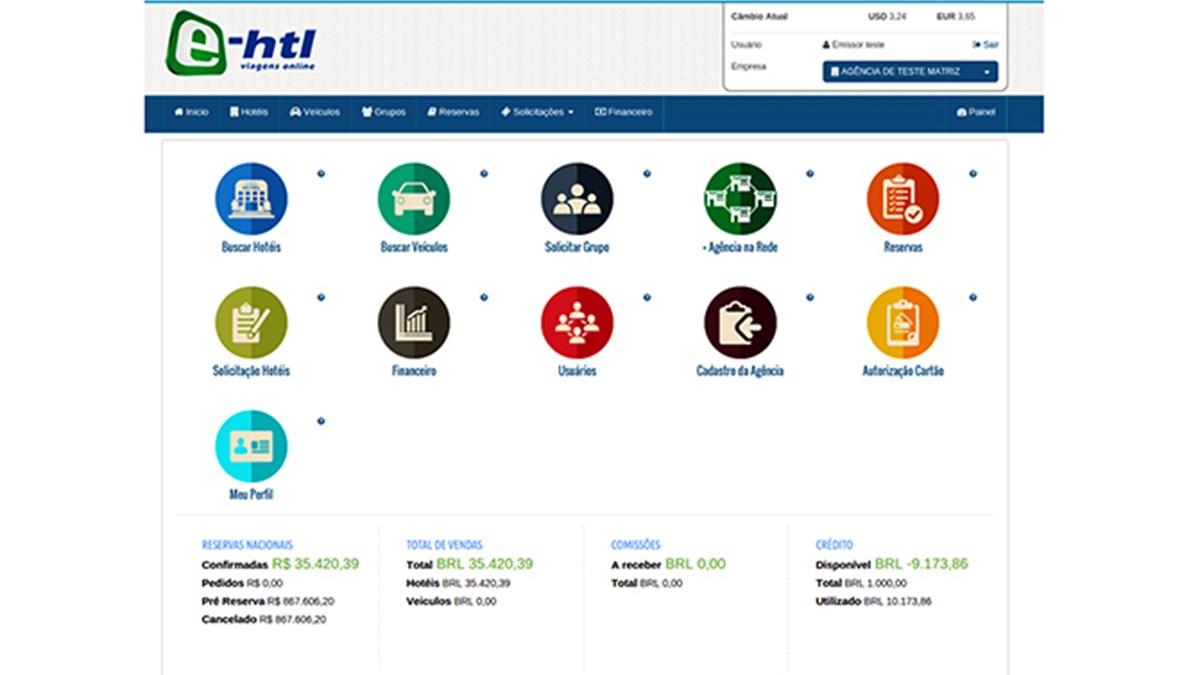
Task: Open Veículos from the navigation bar
Action: coord(315,112)
